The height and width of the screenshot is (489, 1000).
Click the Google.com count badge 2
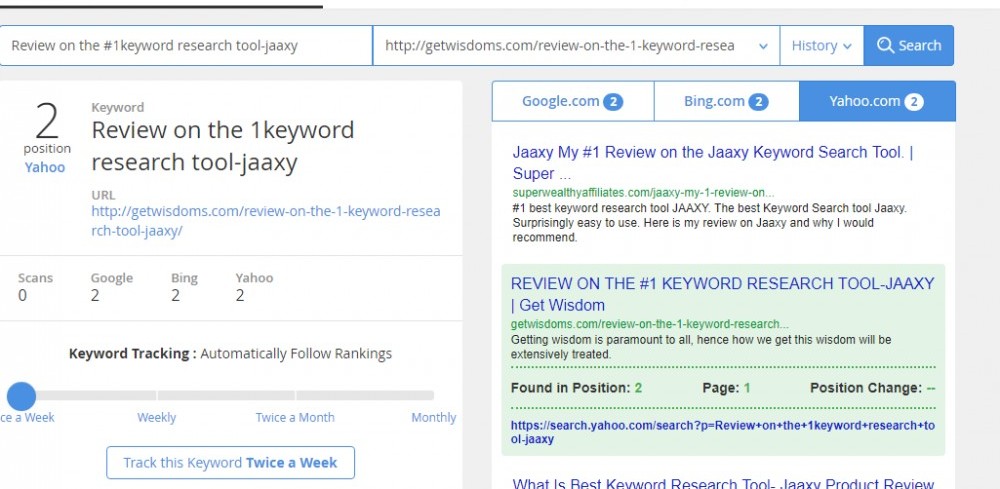tap(613, 101)
